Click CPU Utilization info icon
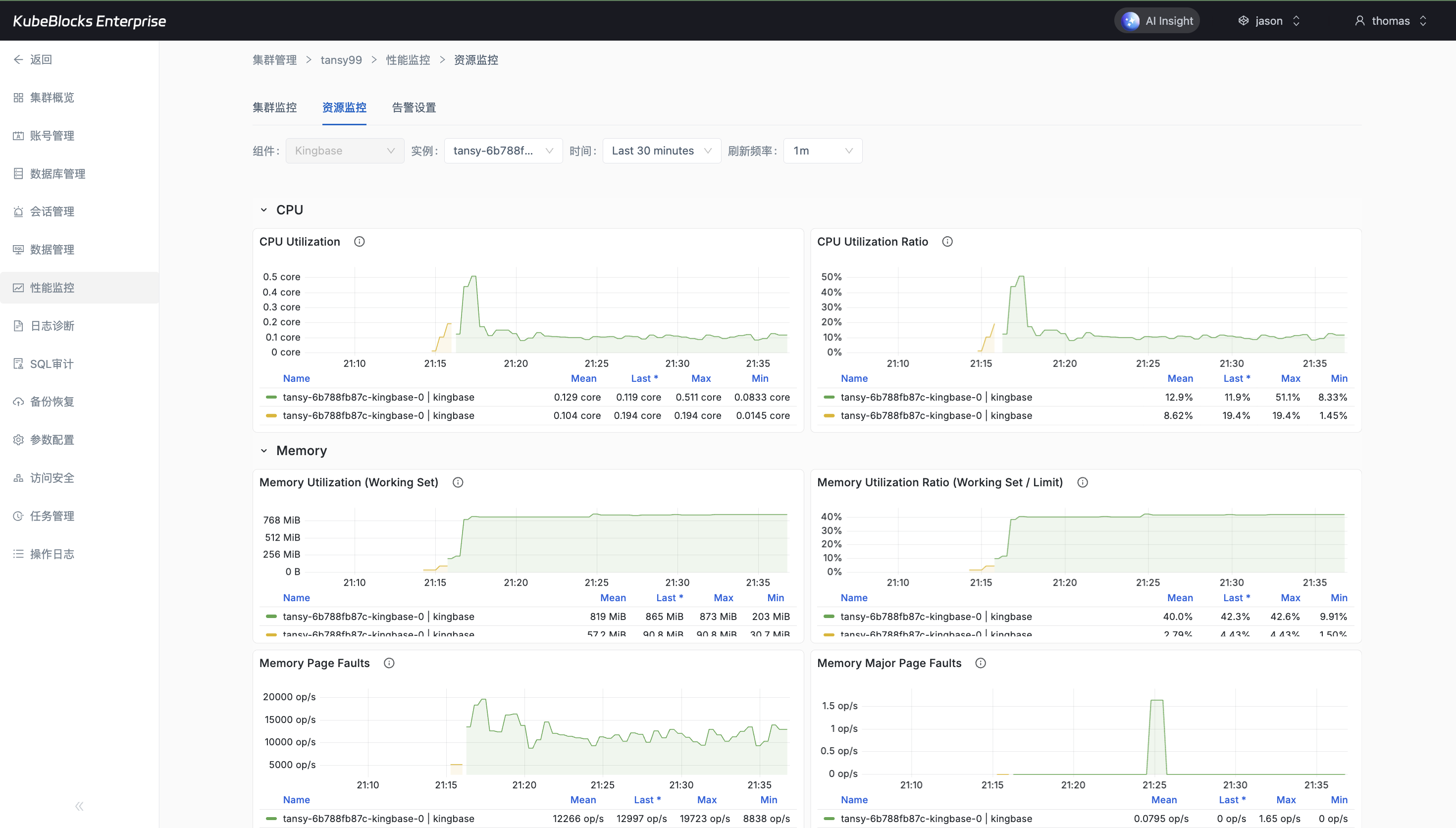The image size is (1456, 828). [x=360, y=242]
